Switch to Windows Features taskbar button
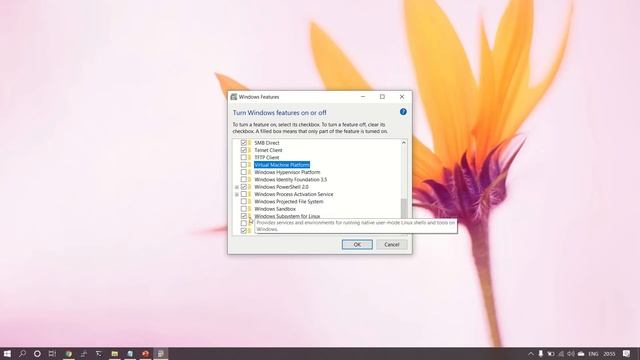The height and width of the screenshot is (360, 640). click(161, 353)
